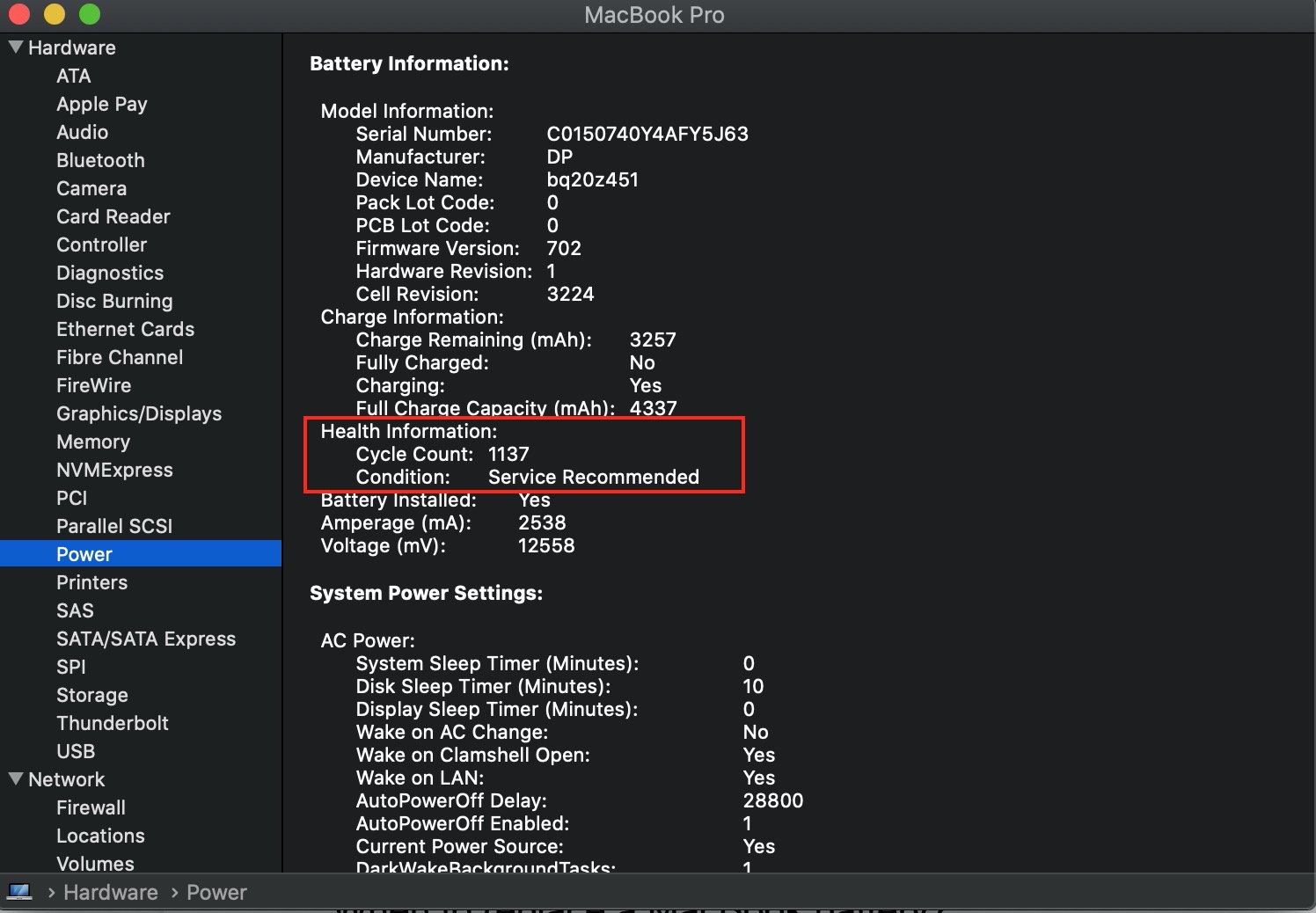Select ATA in the sidebar
Screen dimensions: 1316x913
pos(74,76)
